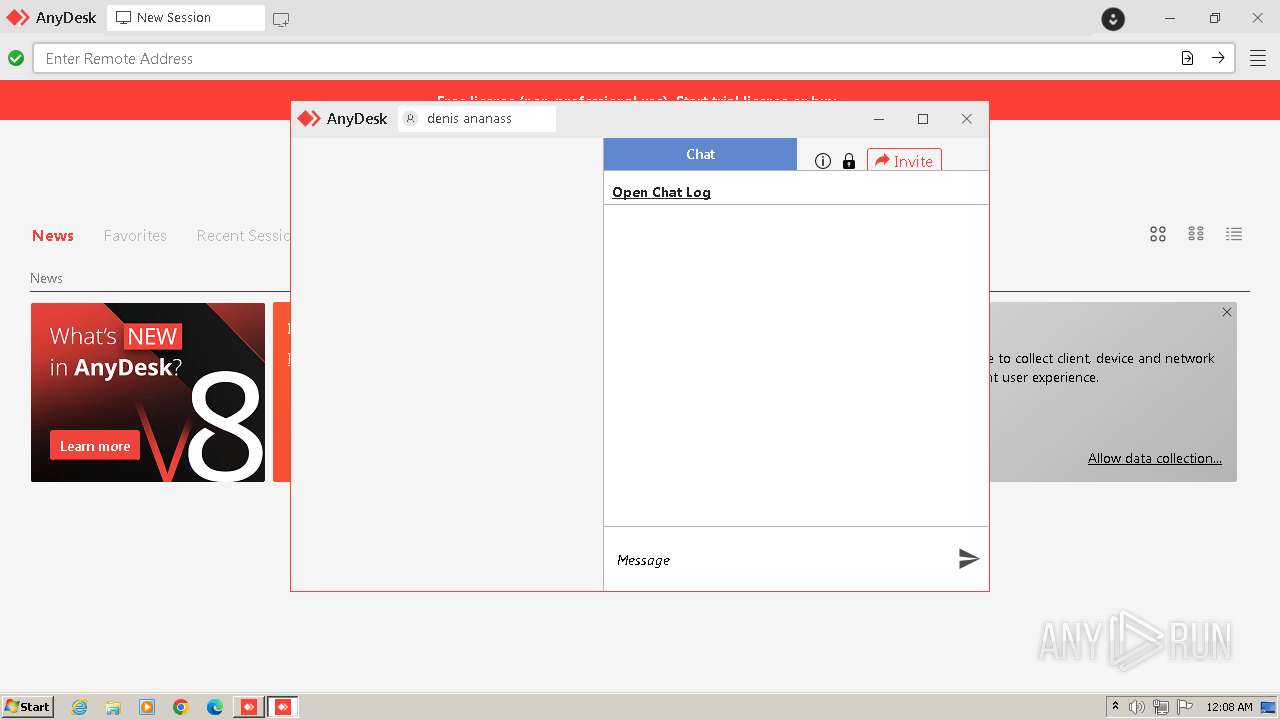The height and width of the screenshot is (720, 1280).
Task: Minimize the denis ananass session window
Action: pyautogui.click(x=879, y=119)
